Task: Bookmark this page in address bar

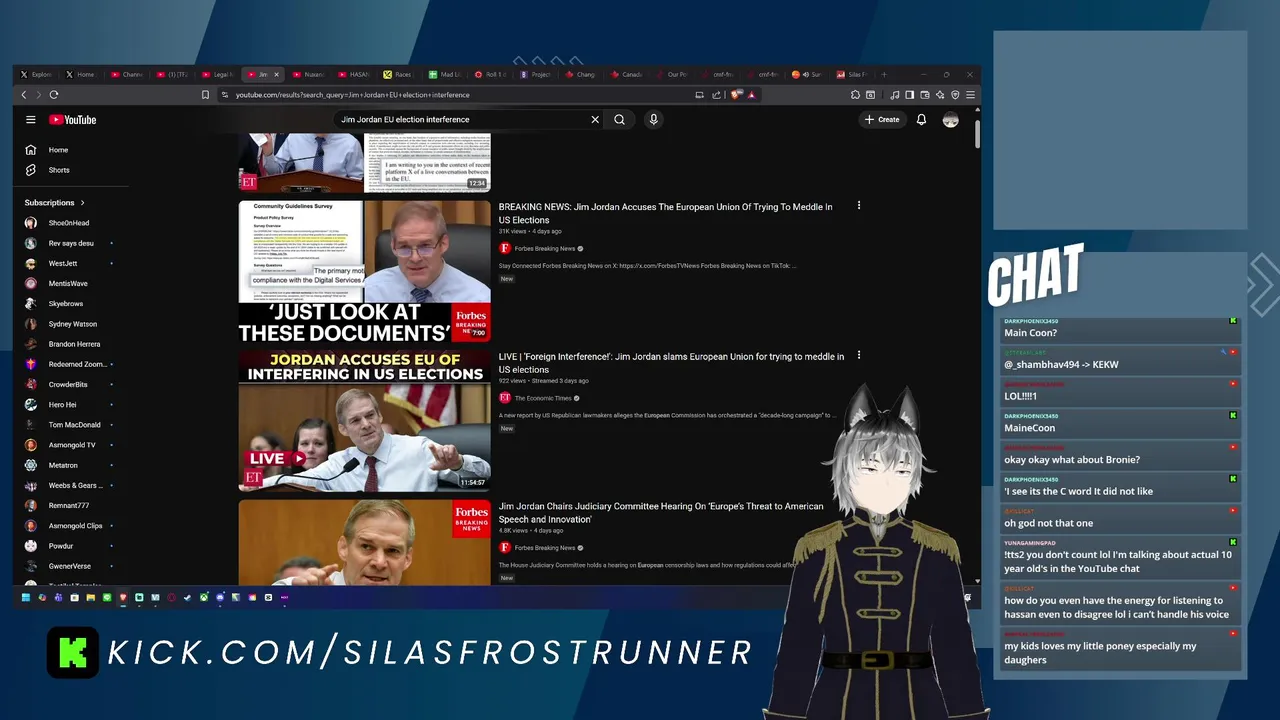Action: (x=205, y=95)
